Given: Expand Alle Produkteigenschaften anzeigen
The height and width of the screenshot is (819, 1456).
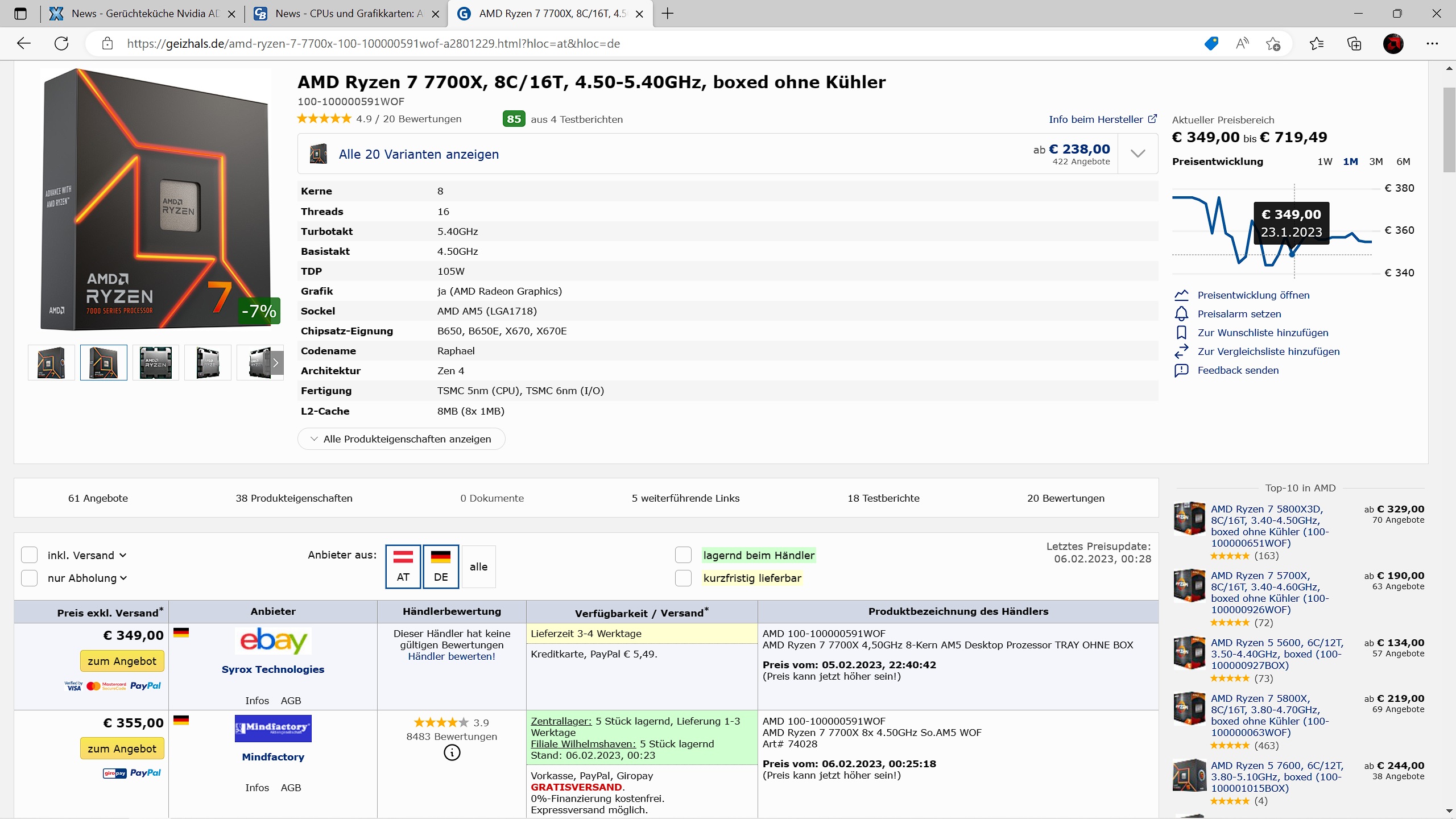Looking at the screenshot, I should 401,439.
